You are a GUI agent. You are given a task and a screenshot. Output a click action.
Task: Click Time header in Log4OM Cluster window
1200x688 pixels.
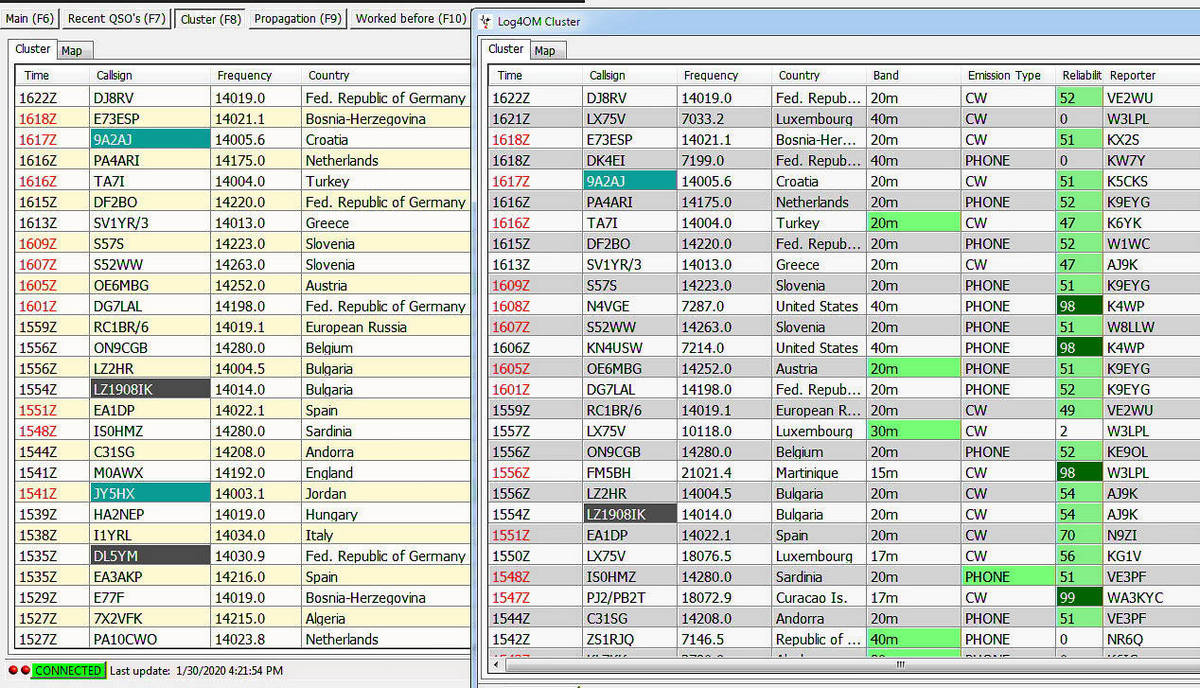click(536, 75)
